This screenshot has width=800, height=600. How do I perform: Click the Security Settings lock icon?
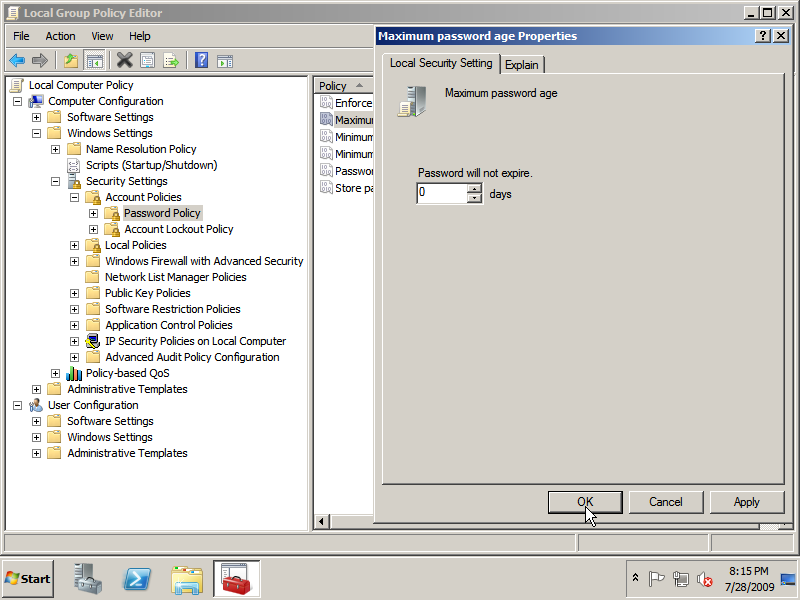[x=74, y=181]
